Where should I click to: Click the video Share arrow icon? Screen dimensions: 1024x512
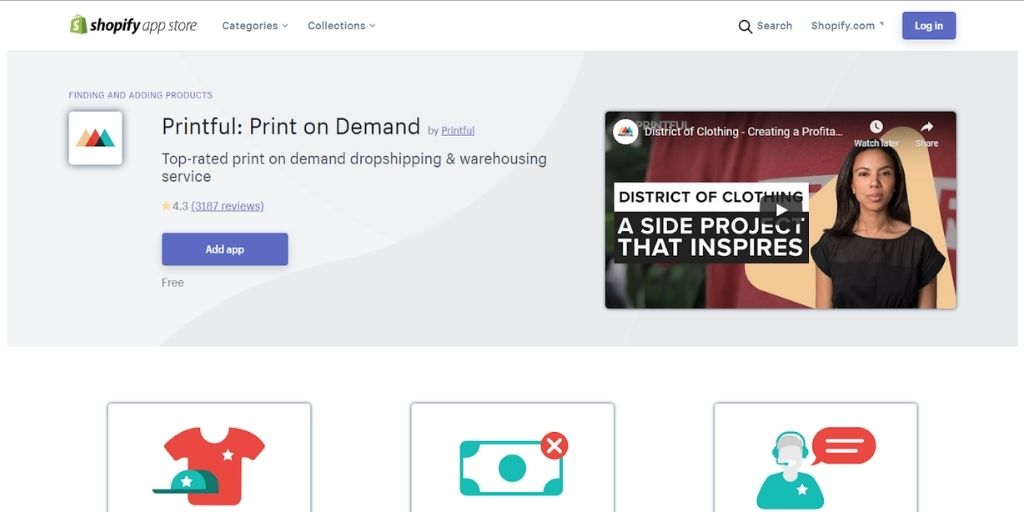[x=927, y=127]
